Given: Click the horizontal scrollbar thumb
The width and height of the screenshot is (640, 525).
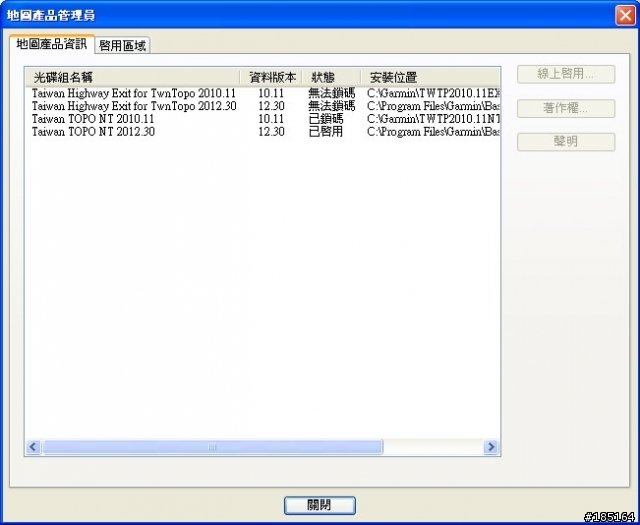Looking at the screenshot, I should click(212, 447).
